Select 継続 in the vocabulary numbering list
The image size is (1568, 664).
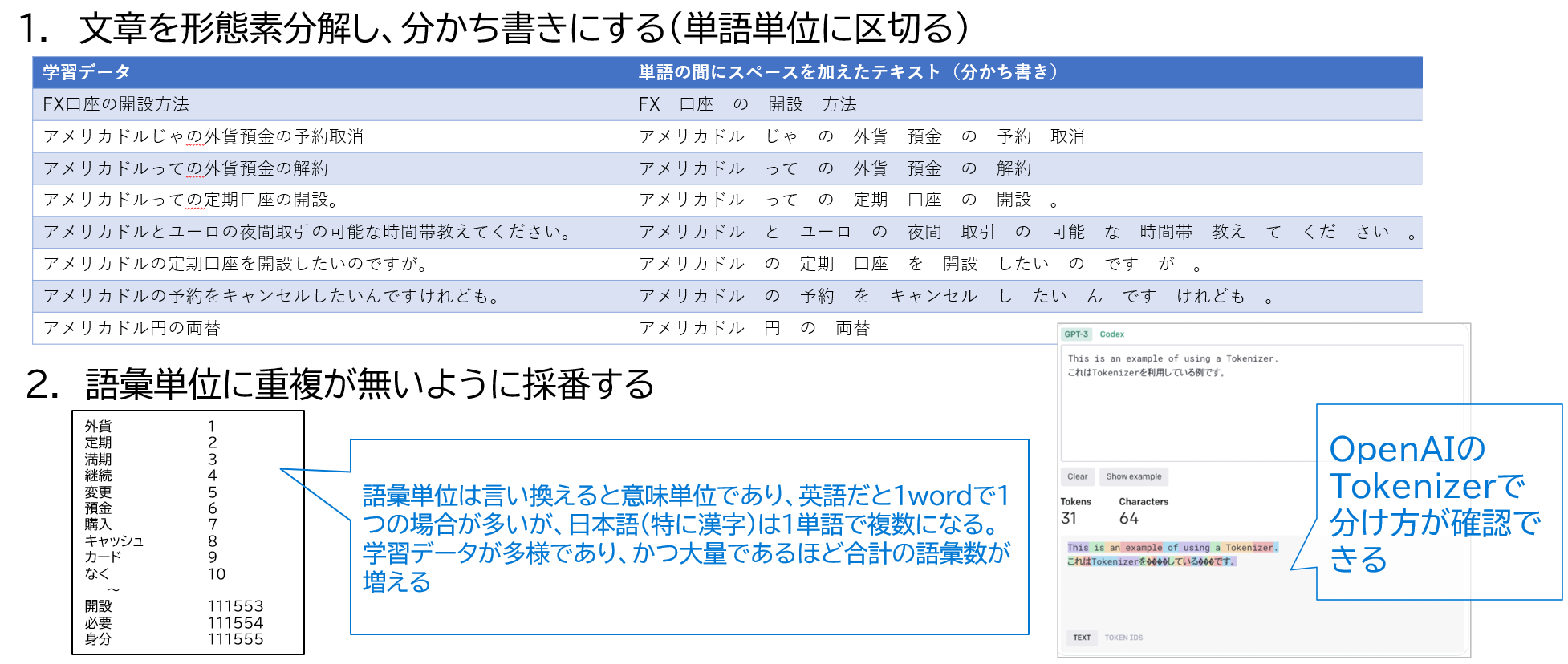point(99,476)
